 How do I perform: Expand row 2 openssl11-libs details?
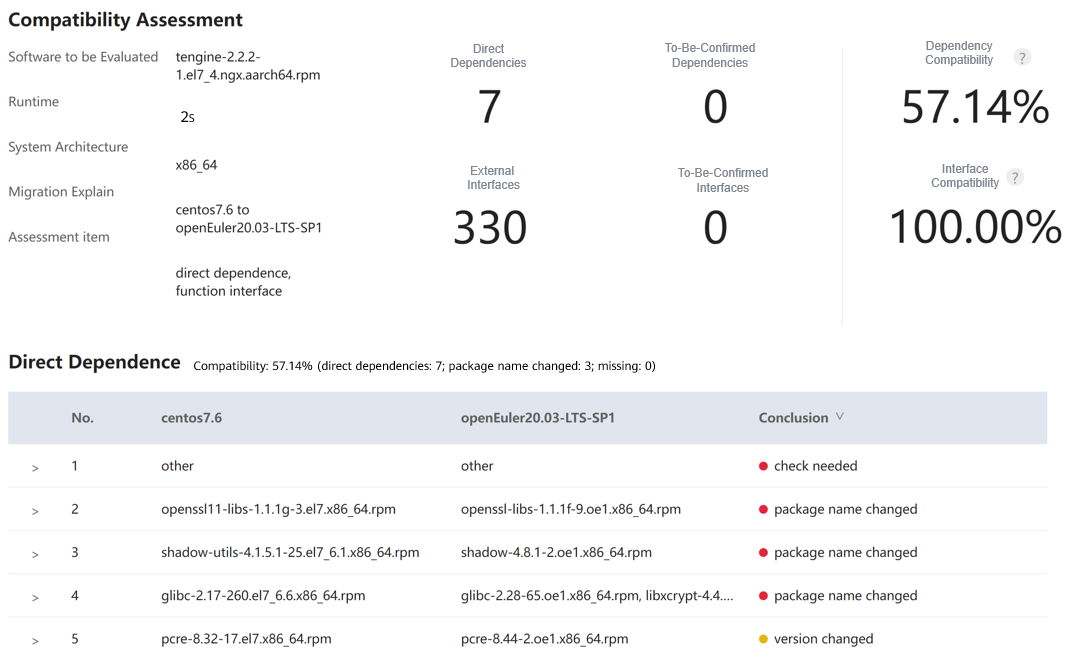click(35, 511)
